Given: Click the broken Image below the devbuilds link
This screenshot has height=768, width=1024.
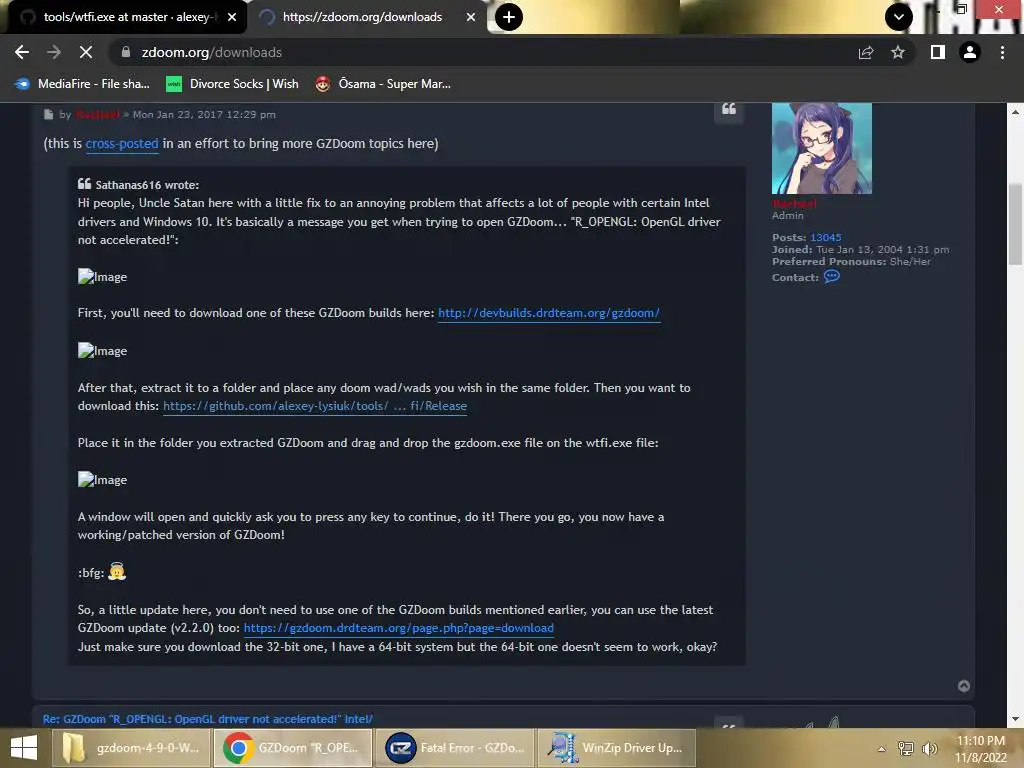Looking at the screenshot, I should click(103, 351).
